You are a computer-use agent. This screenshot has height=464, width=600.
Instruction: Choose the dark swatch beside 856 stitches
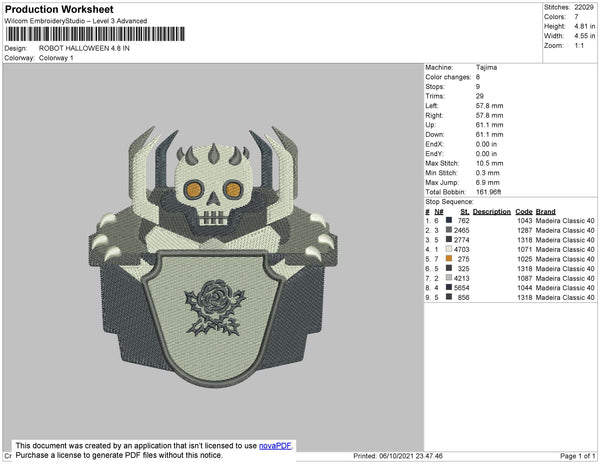(x=448, y=297)
